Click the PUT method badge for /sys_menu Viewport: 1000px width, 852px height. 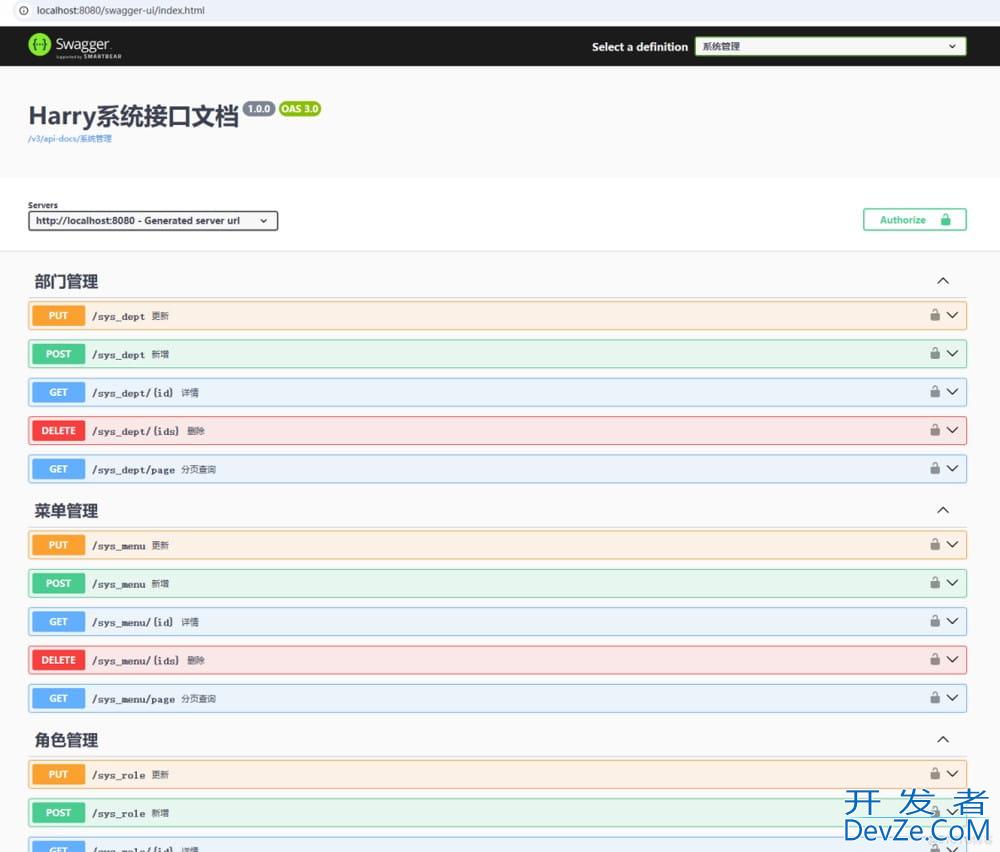[58, 545]
